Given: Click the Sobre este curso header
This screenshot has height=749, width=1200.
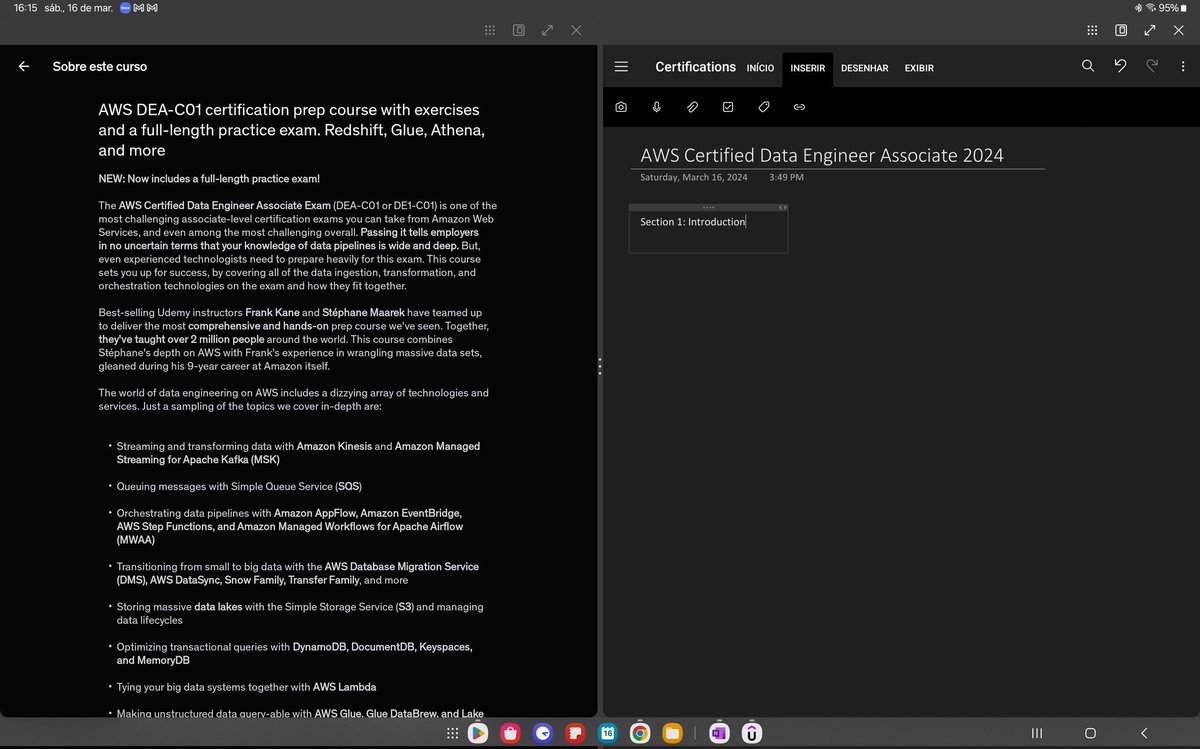Looking at the screenshot, I should click(x=100, y=67).
